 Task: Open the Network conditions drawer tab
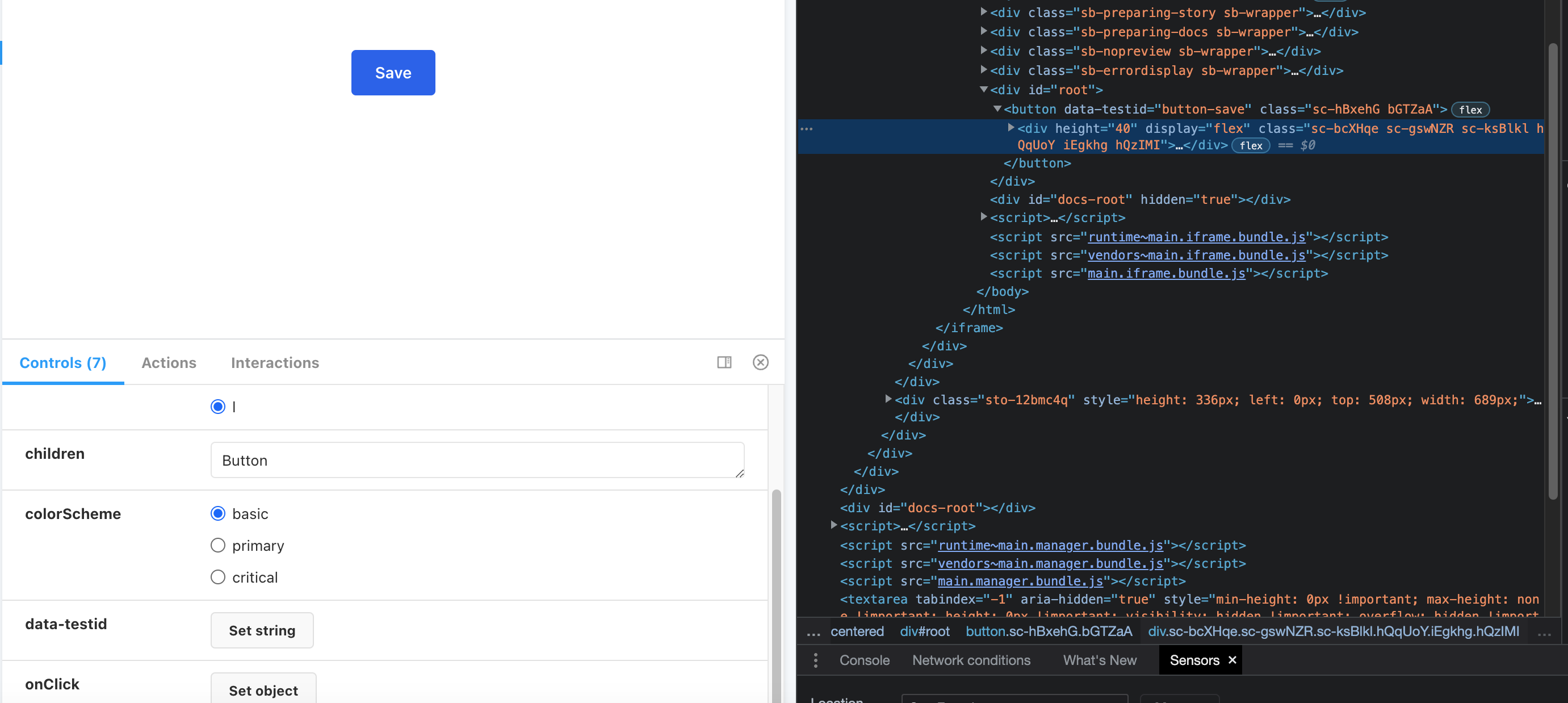click(971, 660)
